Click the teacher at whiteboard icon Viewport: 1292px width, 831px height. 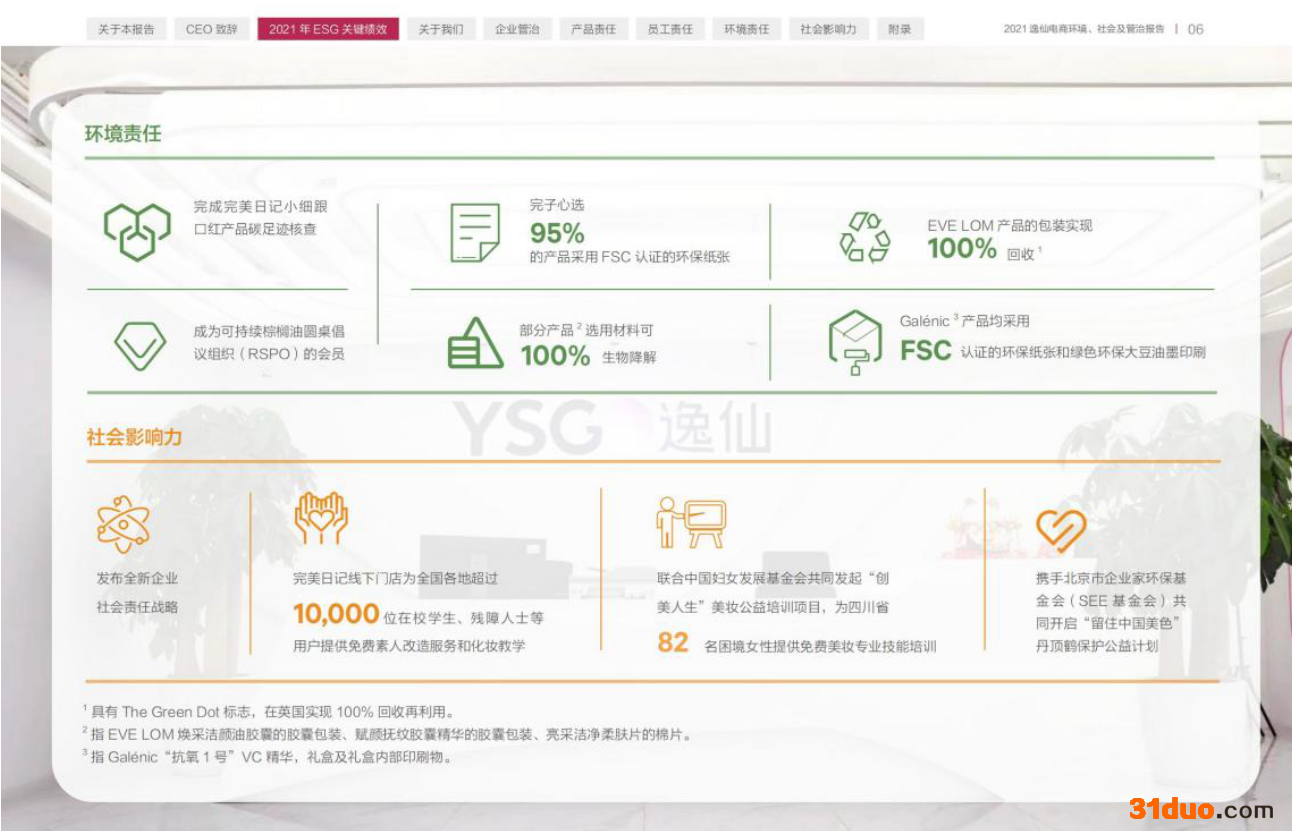click(690, 523)
